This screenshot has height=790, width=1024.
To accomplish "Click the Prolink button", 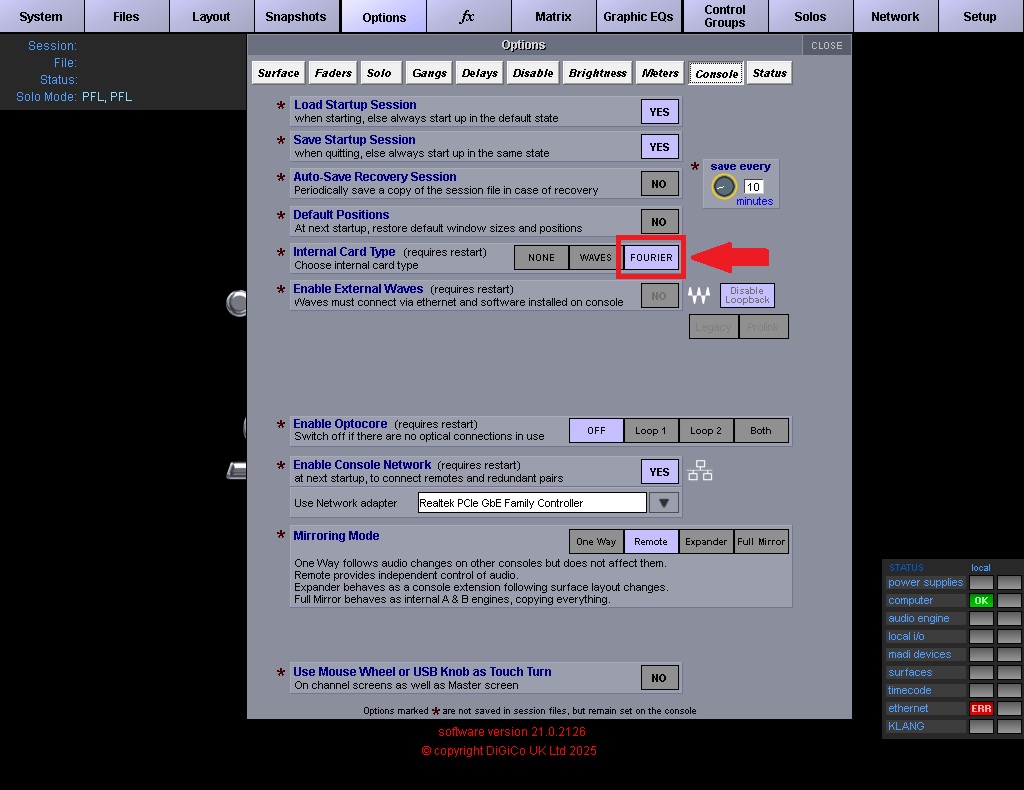I will (x=763, y=326).
